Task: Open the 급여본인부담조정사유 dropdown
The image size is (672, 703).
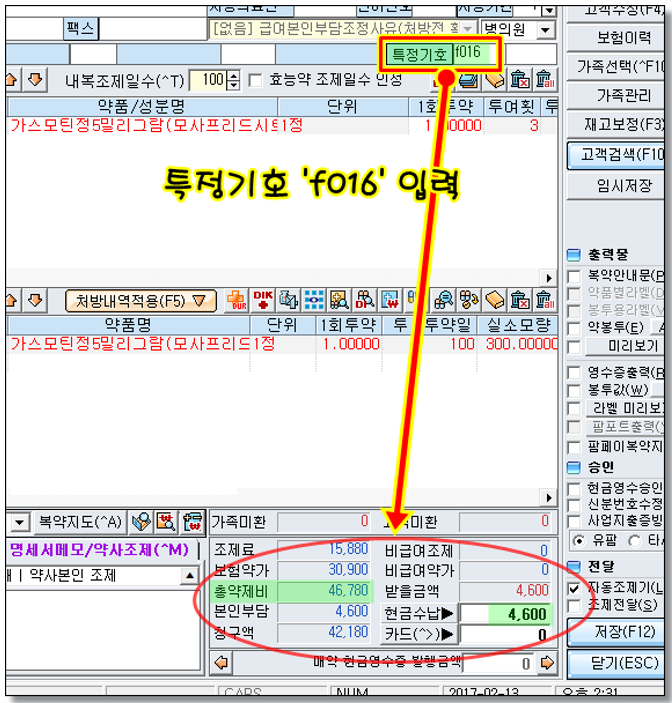Action: (466, 30)
